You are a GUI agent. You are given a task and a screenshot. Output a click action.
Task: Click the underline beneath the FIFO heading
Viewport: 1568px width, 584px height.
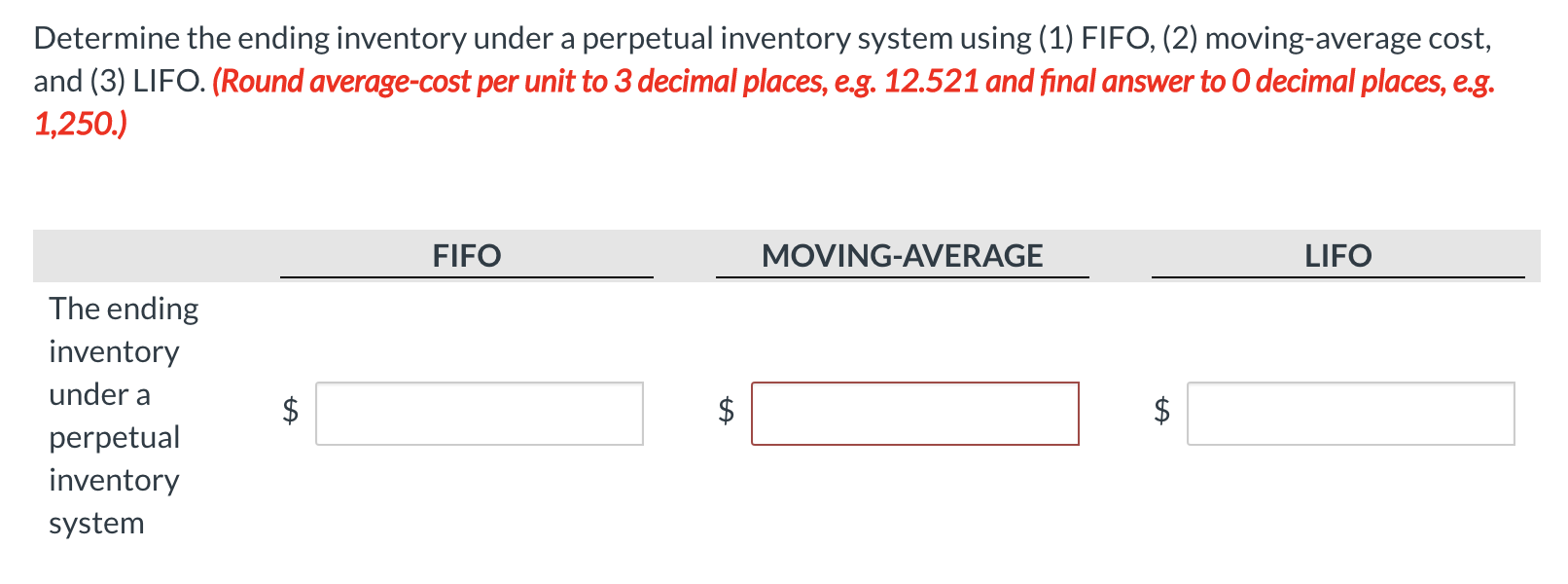tap(467, 279)
